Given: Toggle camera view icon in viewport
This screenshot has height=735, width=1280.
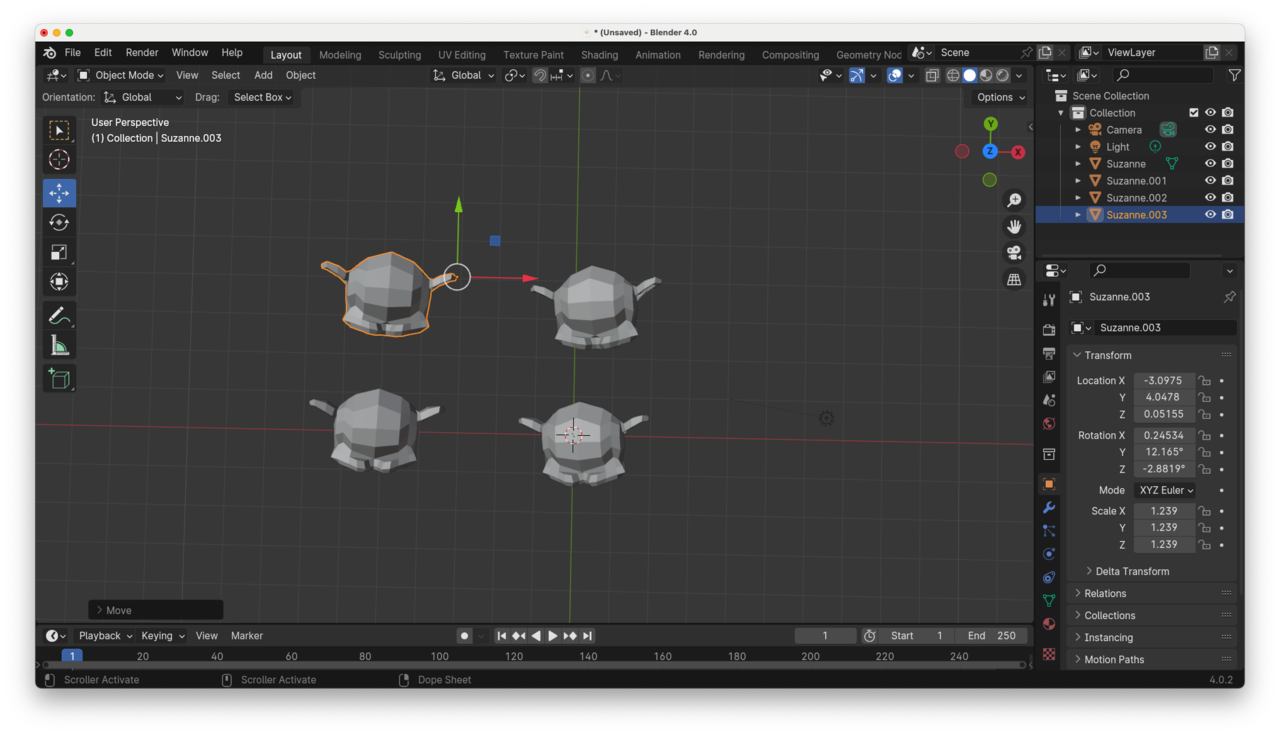Looking at the screenshot, I should click(1014, 253).
